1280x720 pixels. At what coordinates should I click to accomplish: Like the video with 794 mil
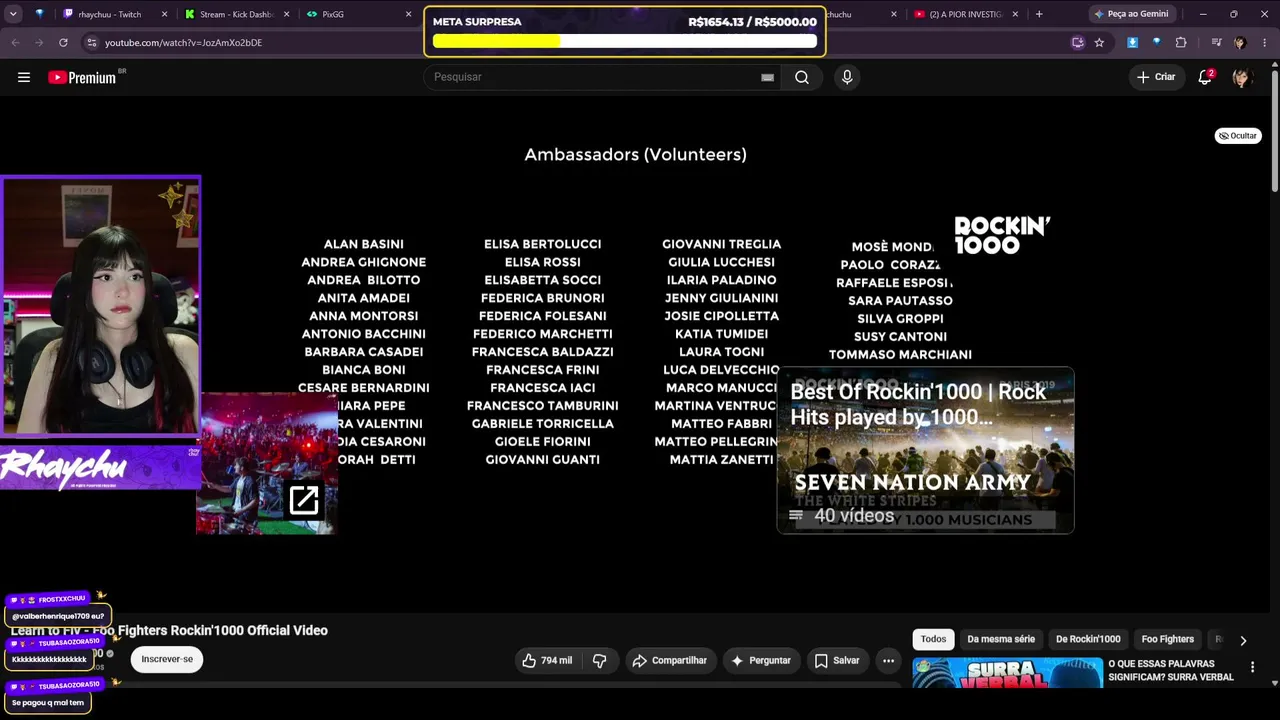[546, 660]
